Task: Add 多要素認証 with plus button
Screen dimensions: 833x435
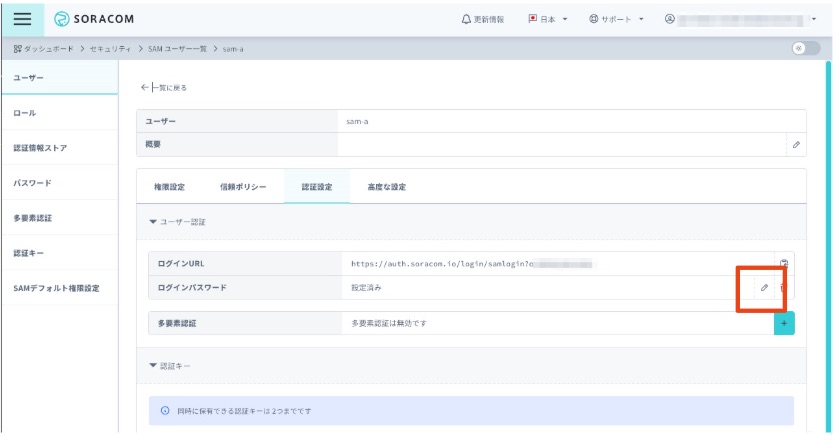Action: point(784,323)
